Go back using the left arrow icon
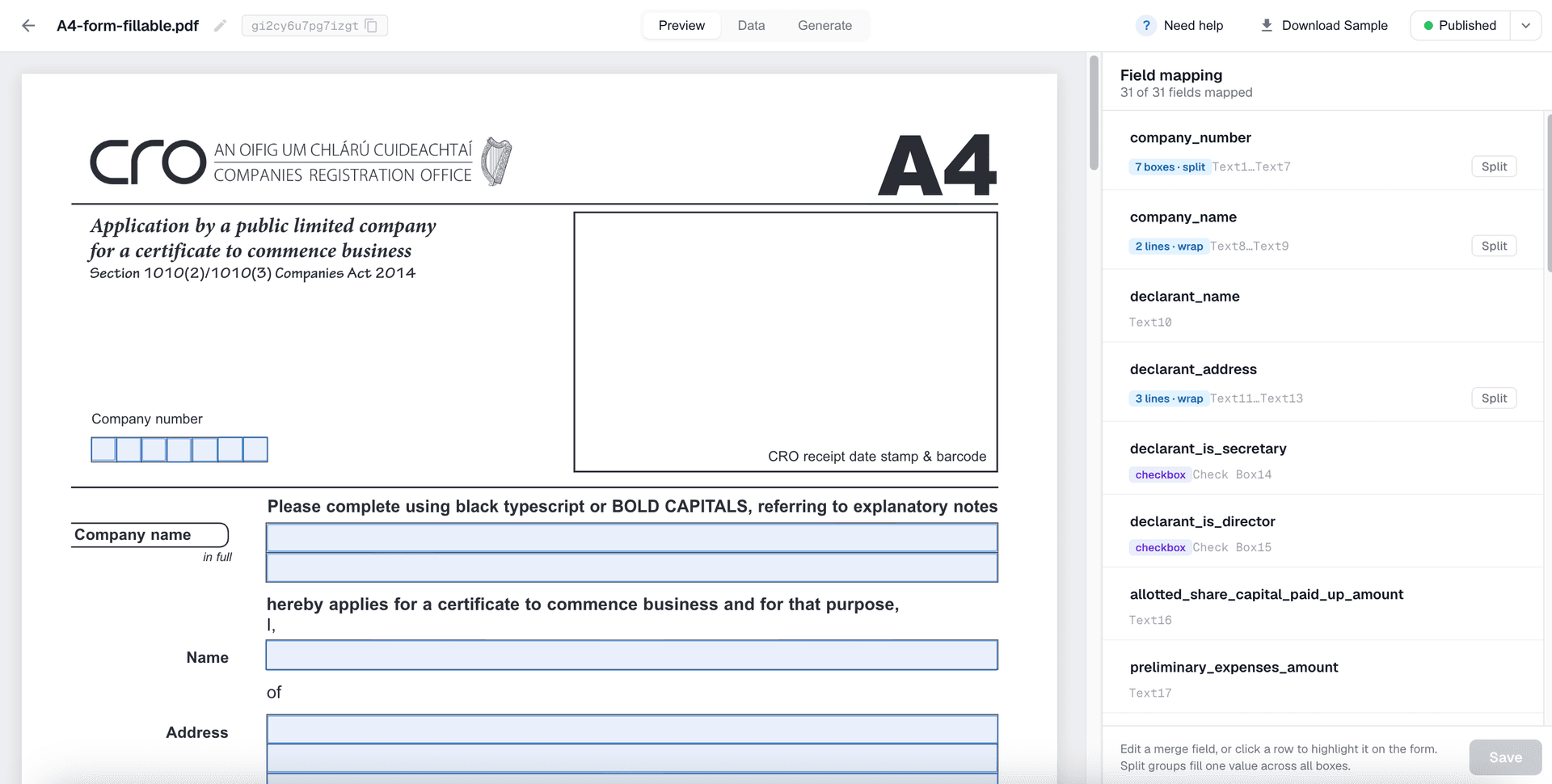This screenshot has height=784, width=1552. [28, 26]
